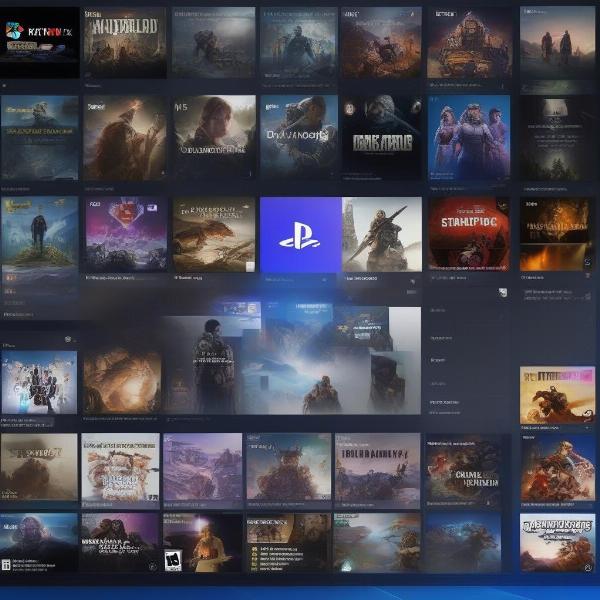This screenshot has width=600, height=600.
Task: Open the dark red tile with white lower-right title
Action: (x=463, y=467)
